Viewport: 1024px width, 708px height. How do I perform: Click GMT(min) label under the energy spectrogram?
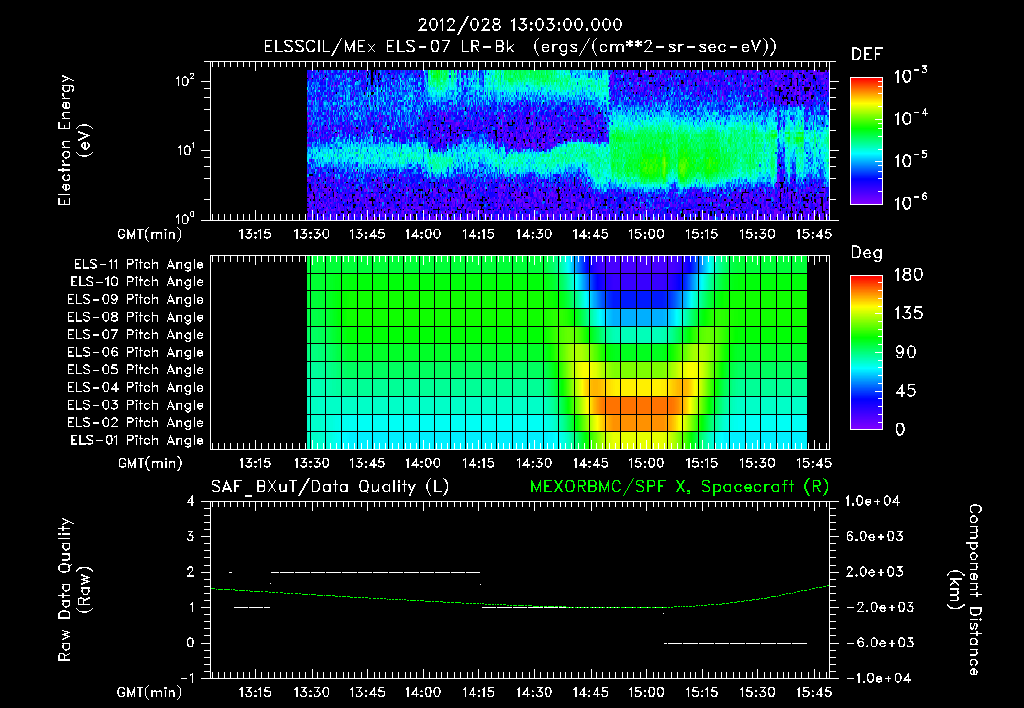pyautogui.click(x=150, y=234)
